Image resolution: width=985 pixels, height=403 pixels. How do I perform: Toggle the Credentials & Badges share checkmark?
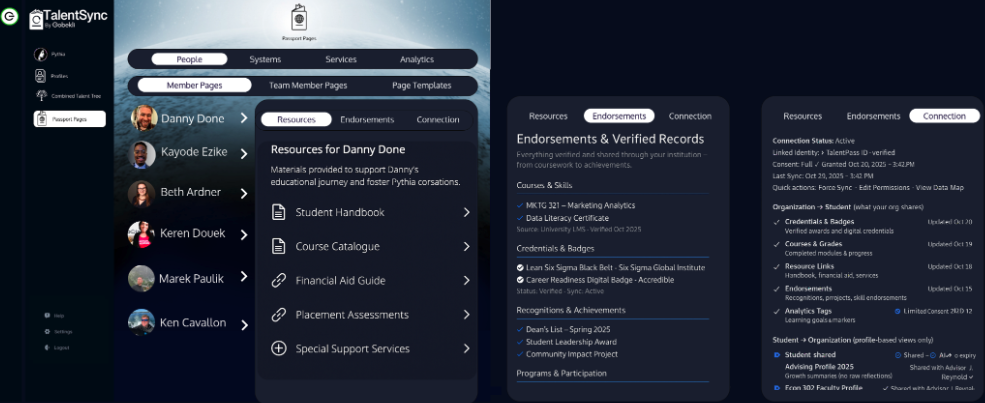click(x=777, y=221)
